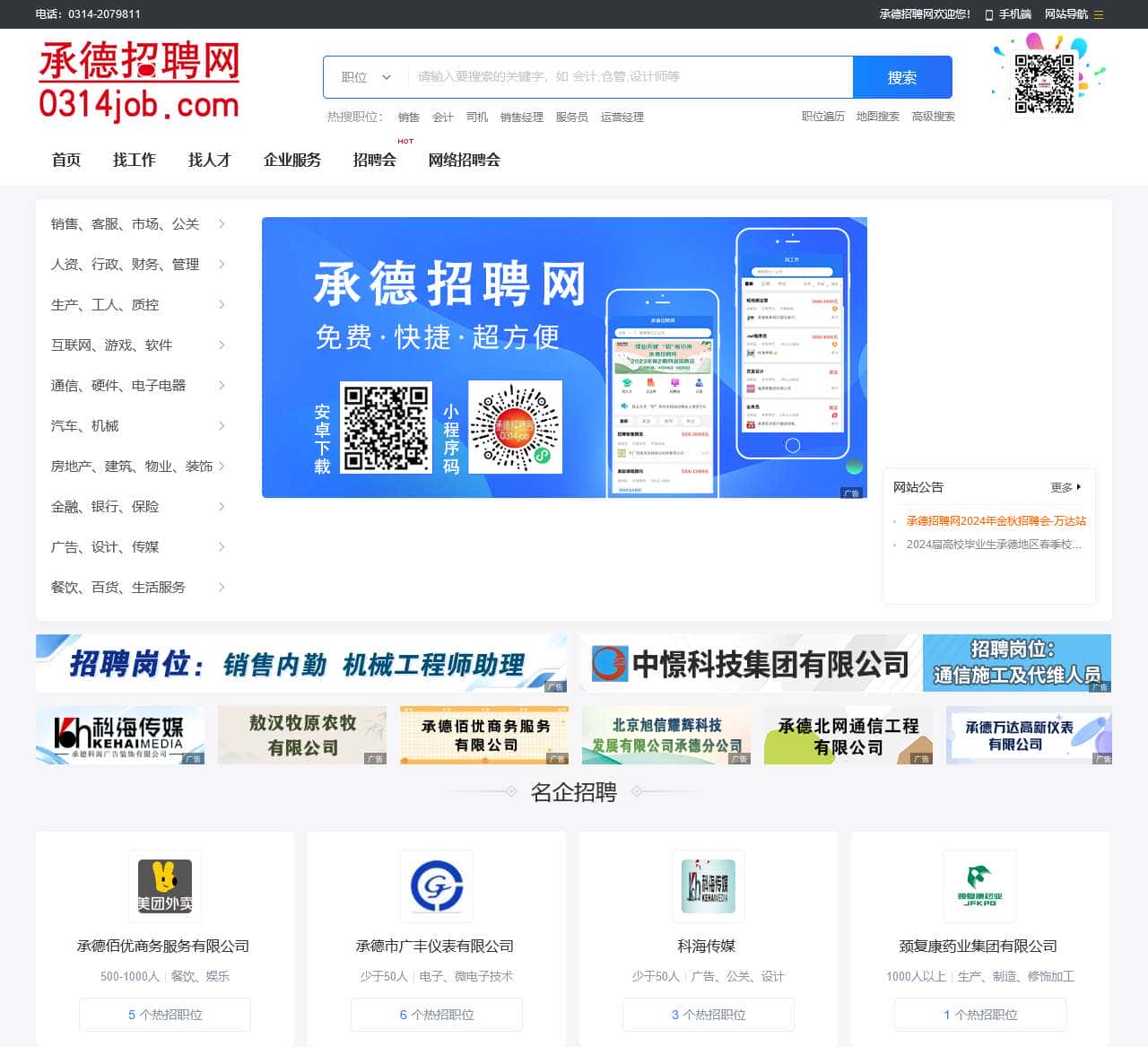Click the 小程序码 mini-program code
1148x1047 pixels.
tap(515, 427)
